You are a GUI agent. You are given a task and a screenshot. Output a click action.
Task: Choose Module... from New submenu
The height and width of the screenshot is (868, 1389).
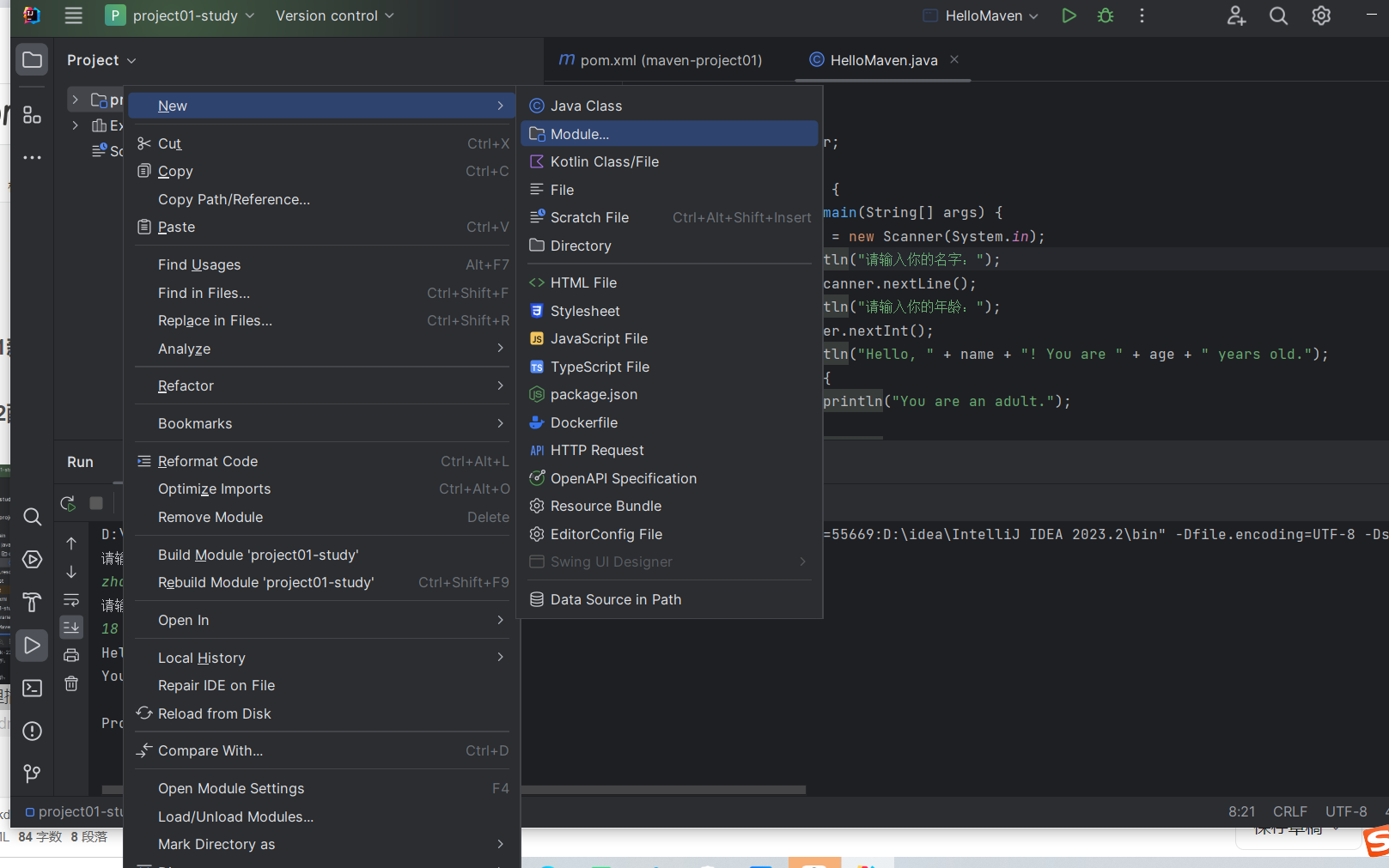tap(669, 134)
